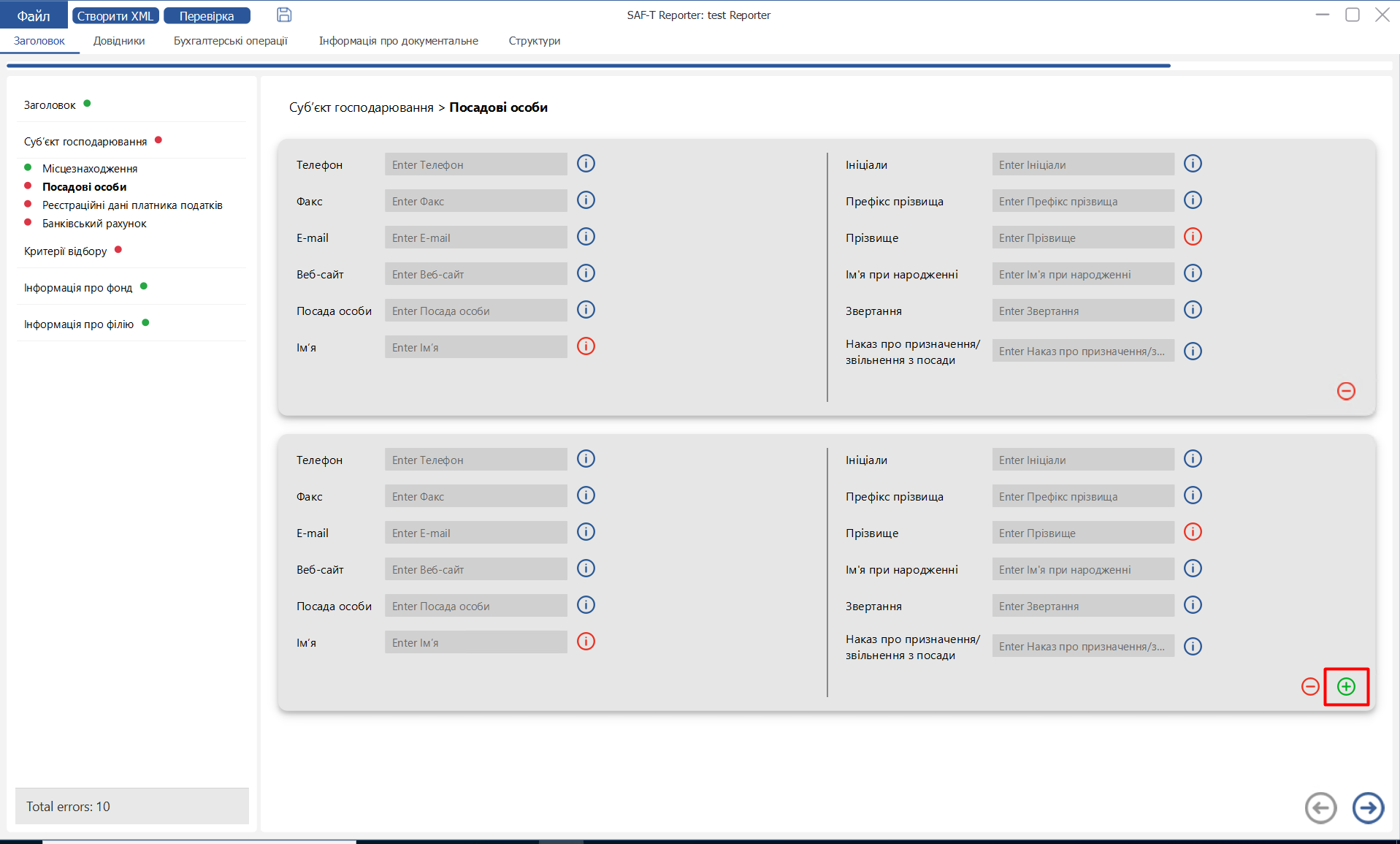Open Реєстраційні дані платника податків item
This screenshot has width=1400, height=844.
[132, 205]
